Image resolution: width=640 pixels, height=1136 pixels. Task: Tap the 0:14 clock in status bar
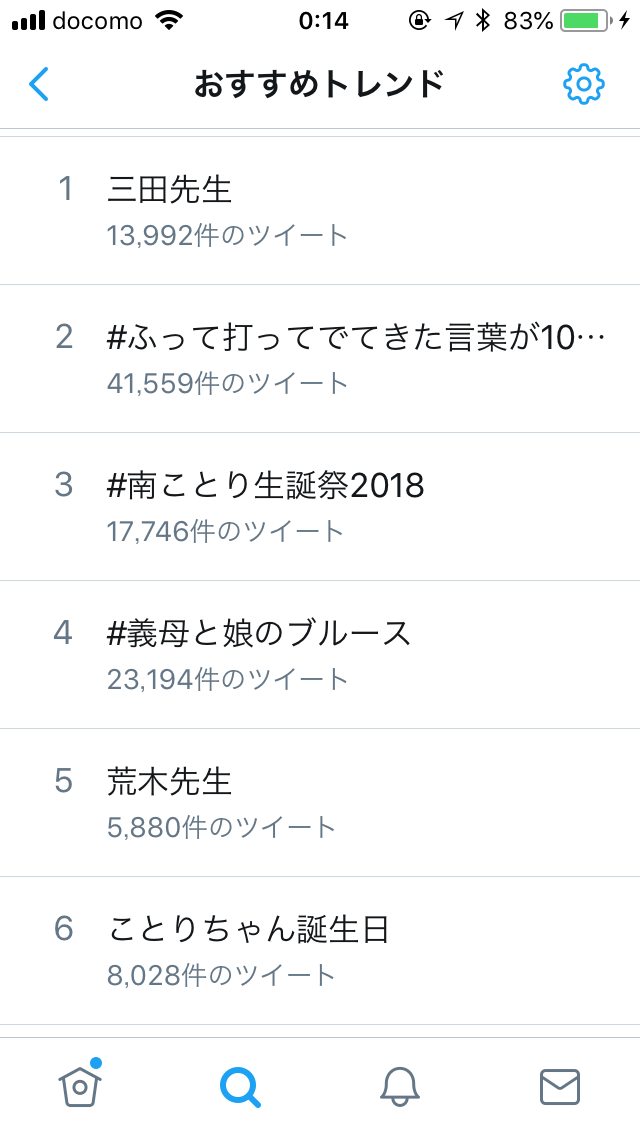tap(323, 21)
